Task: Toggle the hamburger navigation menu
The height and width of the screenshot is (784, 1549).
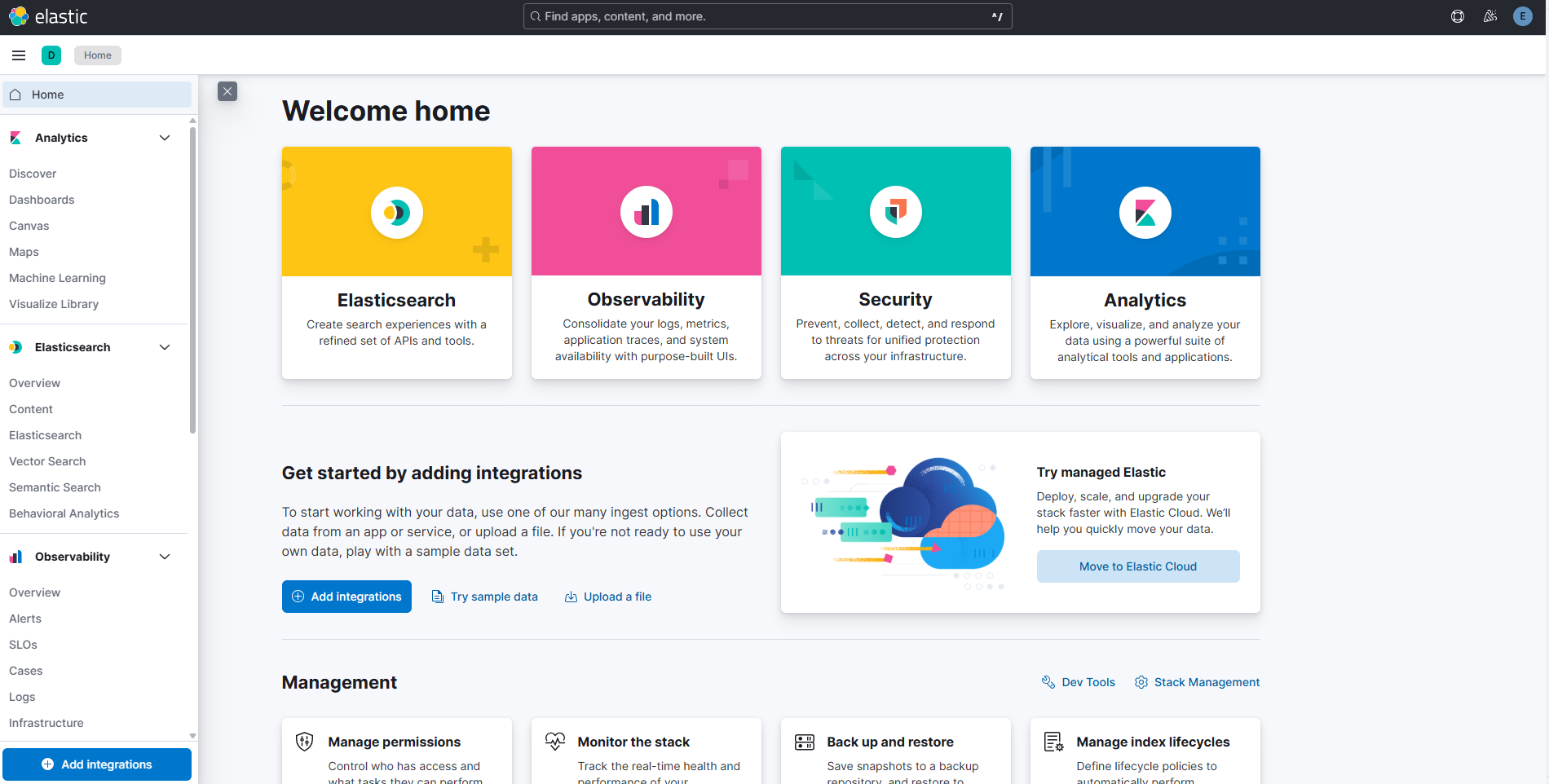Action: coord(19,55)
